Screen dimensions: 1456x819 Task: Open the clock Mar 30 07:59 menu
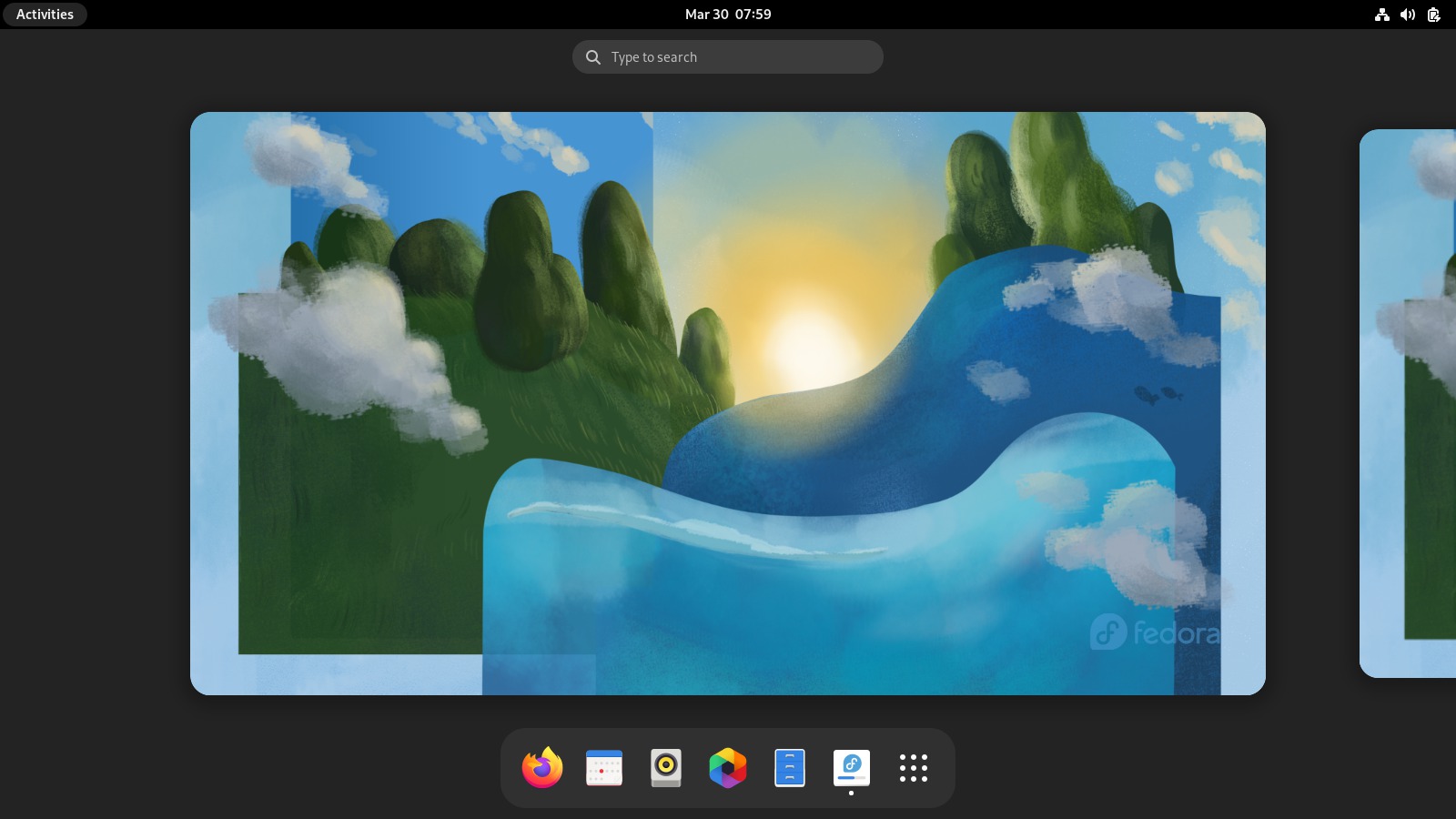point(728,15)
